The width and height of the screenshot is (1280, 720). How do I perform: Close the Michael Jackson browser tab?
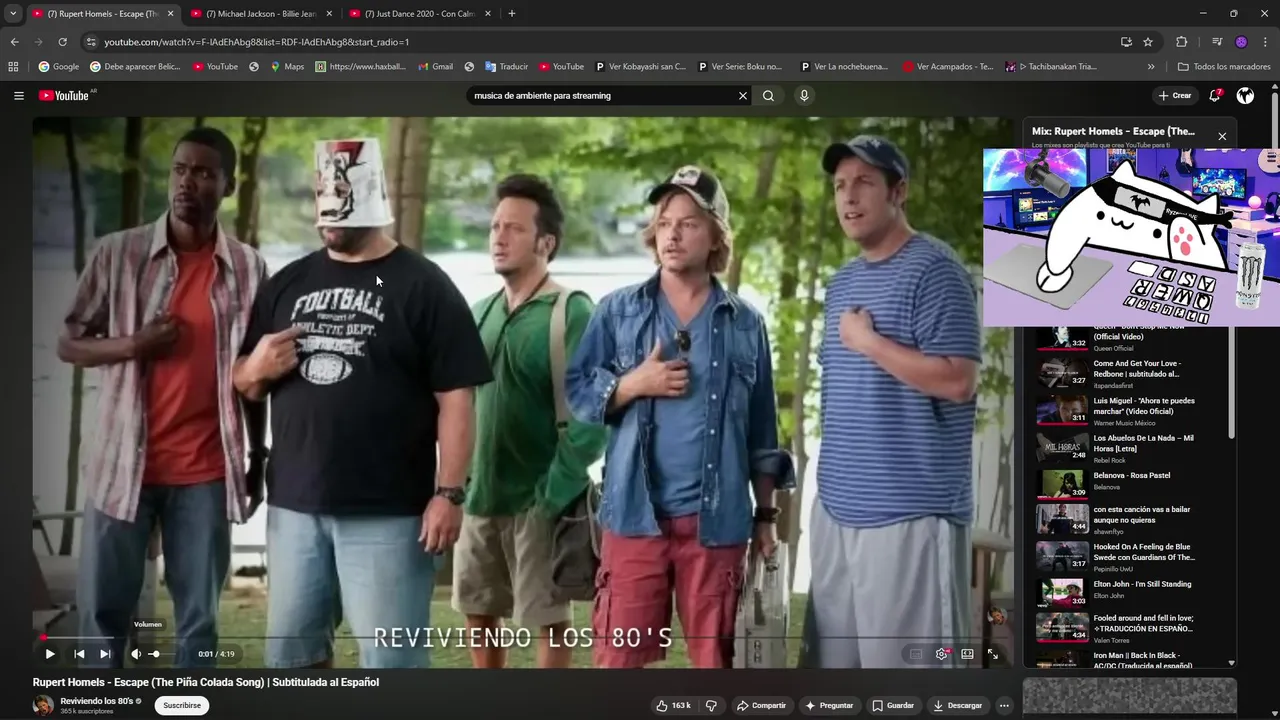[x=329, y=14]
